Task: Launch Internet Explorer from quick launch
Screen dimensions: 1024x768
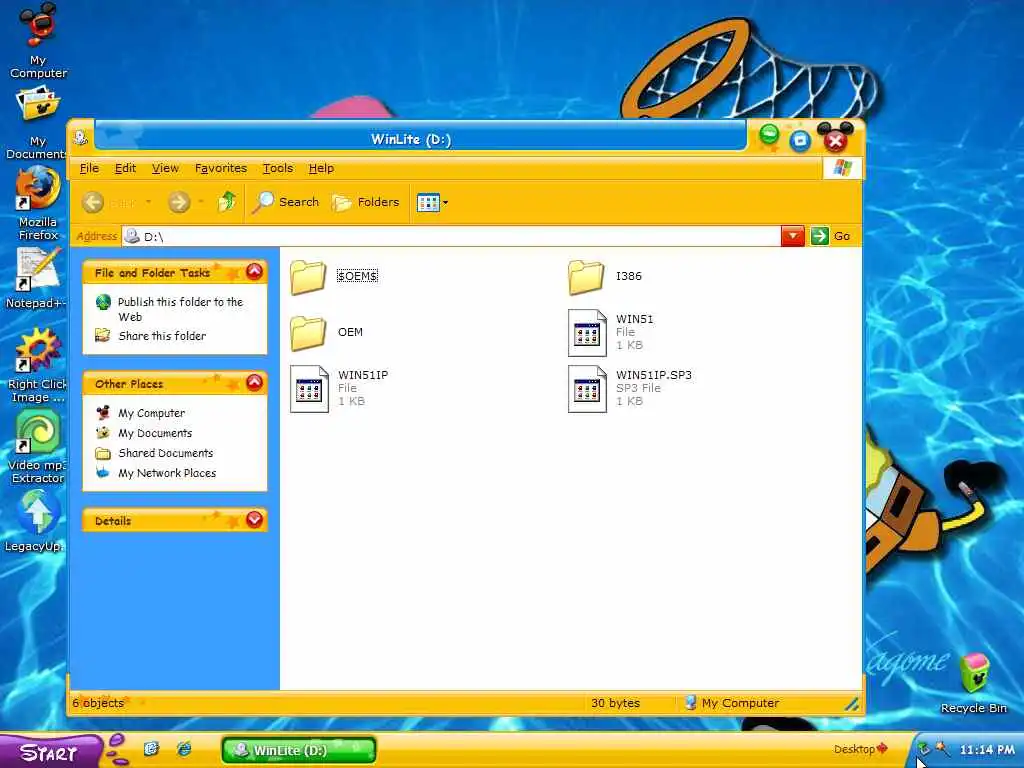Action: point(184,749)
